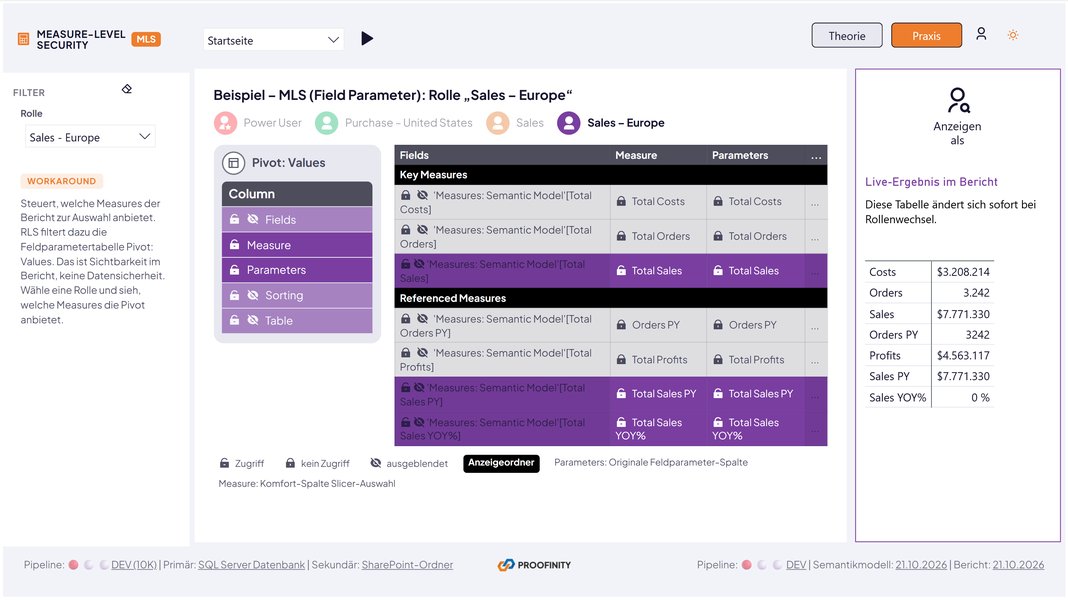The width and height of the screenshot is (1068, 600).
Task: Click Total Orders in the Parameters column
Action: 757,236
